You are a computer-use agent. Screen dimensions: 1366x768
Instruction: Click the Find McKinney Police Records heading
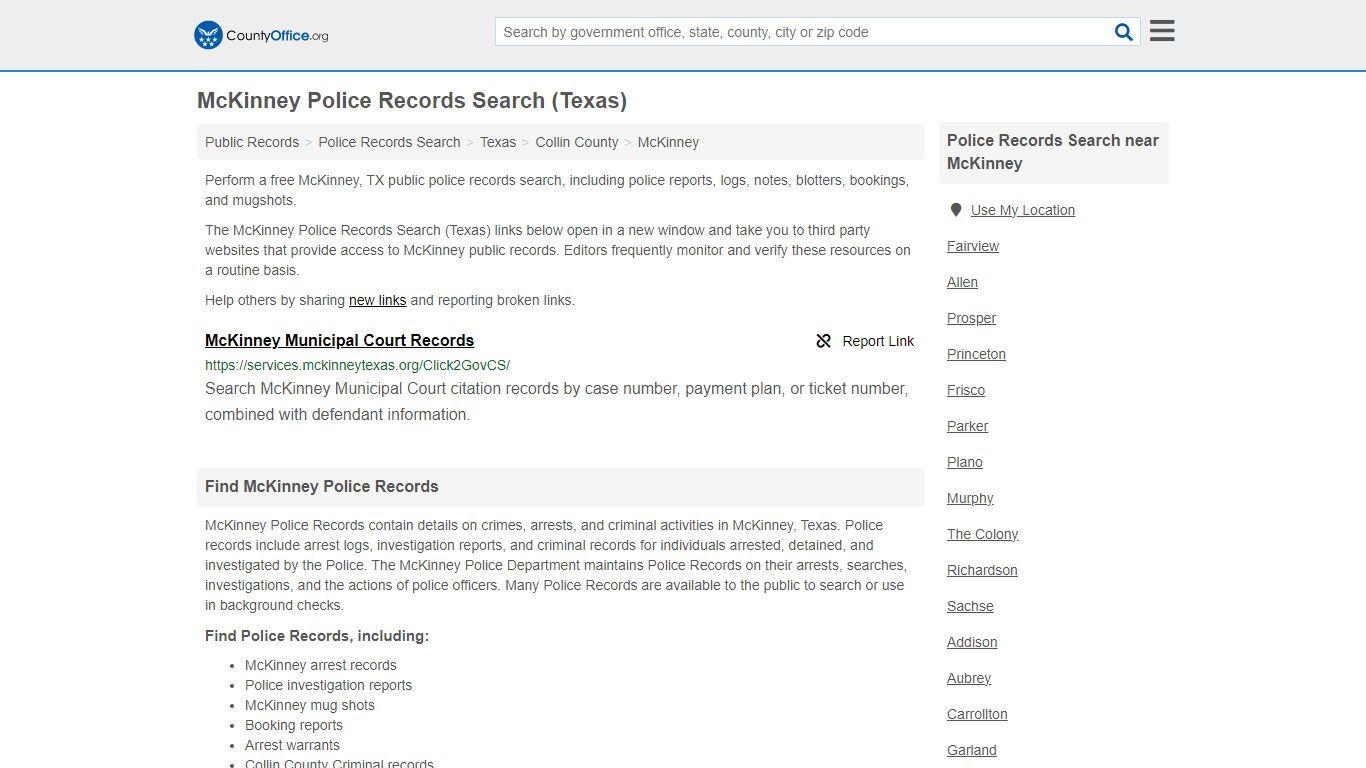point(322,486)
